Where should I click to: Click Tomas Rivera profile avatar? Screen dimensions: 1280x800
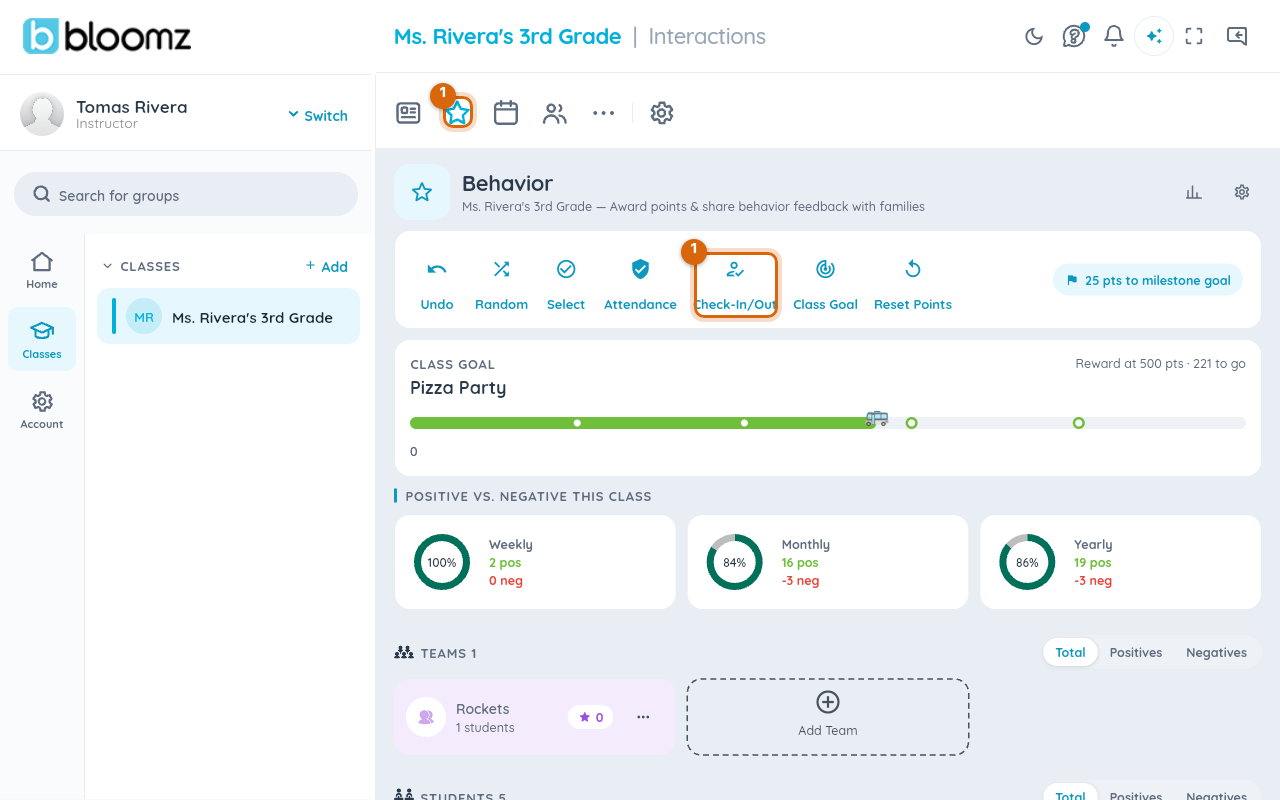point(42,114)
